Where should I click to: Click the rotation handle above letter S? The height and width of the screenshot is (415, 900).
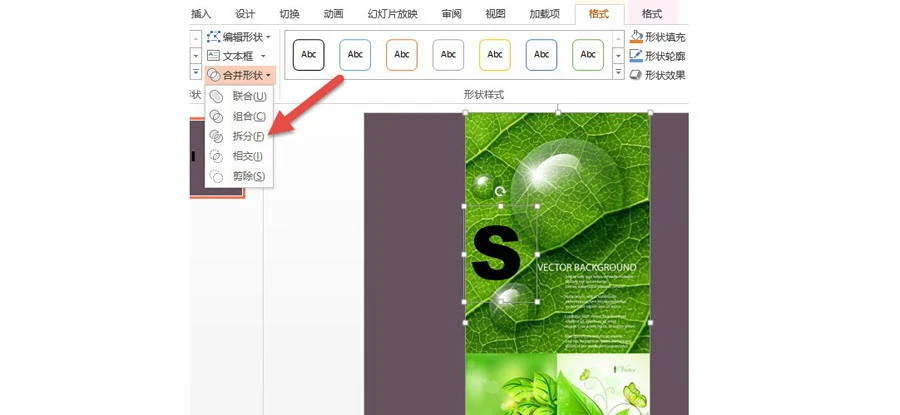click(x=501, y=192)
